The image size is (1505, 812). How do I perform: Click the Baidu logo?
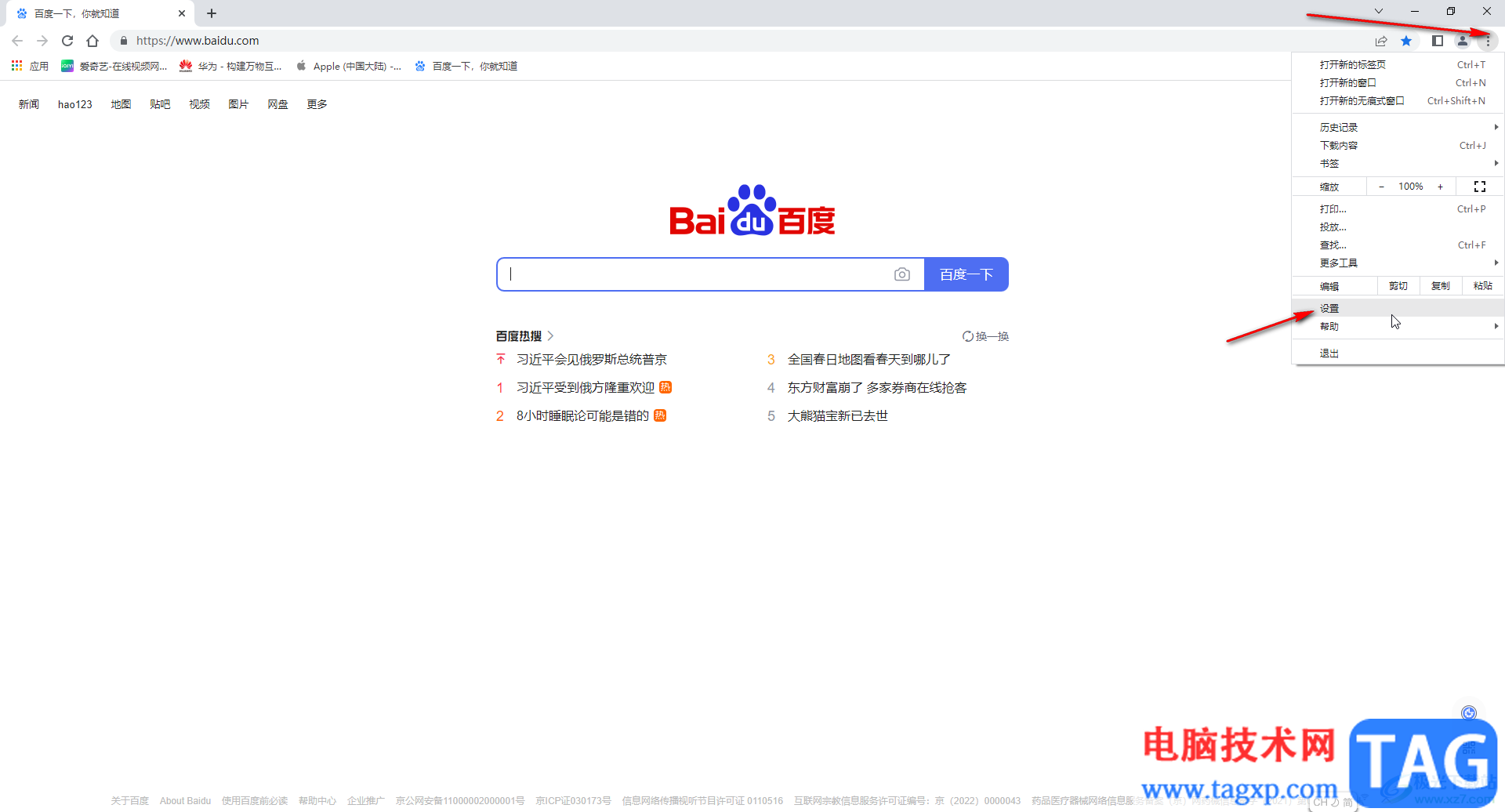pyautogui.click(x=752, y=210)
